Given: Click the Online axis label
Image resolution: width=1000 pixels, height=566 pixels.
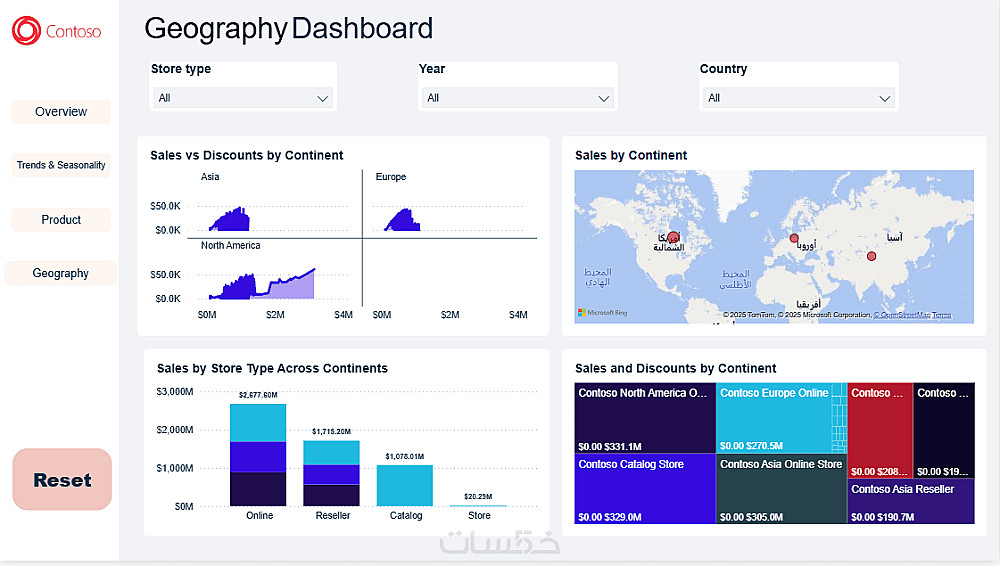Looking at the screenshot, I should click(260, 516).
